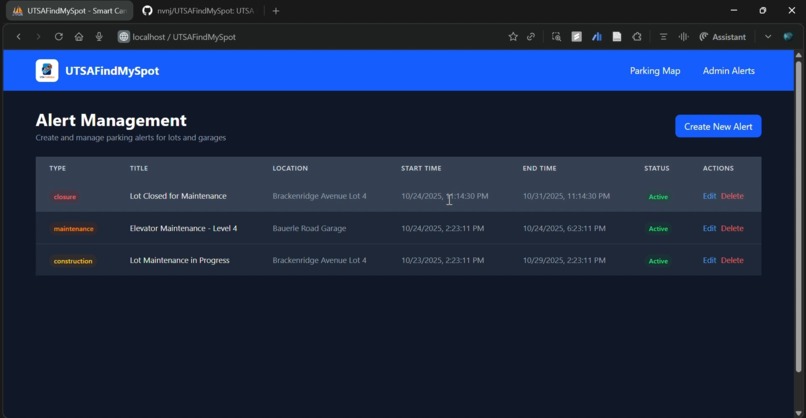Copy page link using the chain icon
Screen dimensions: 806x418
coord(531,37)
